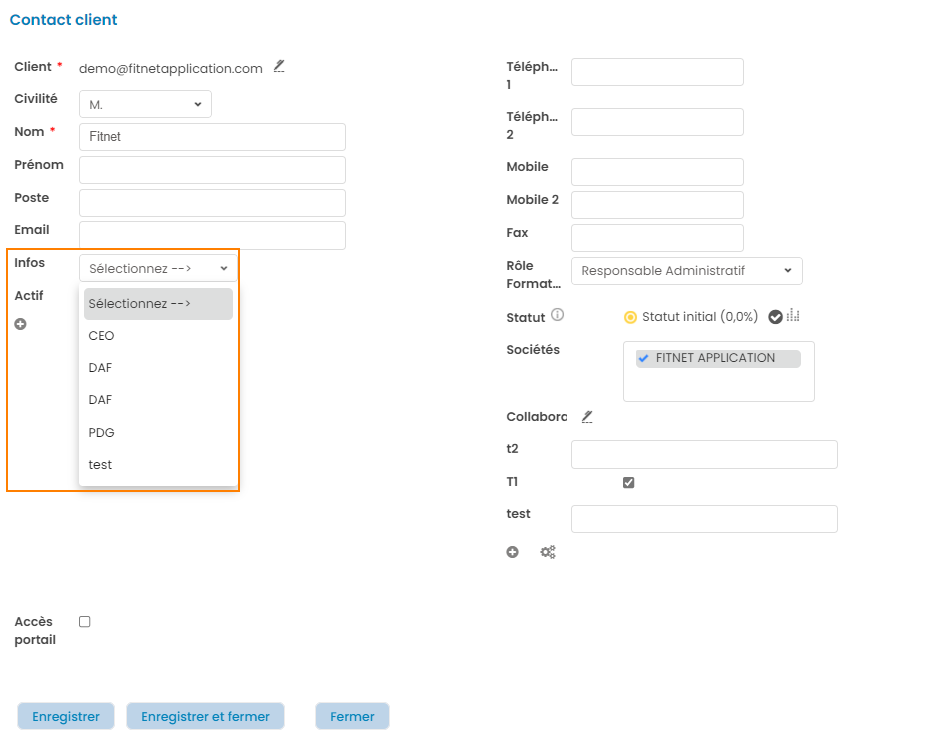Click the plus icon below the Actif label
The image size is (949, 733).
[20, 324]
